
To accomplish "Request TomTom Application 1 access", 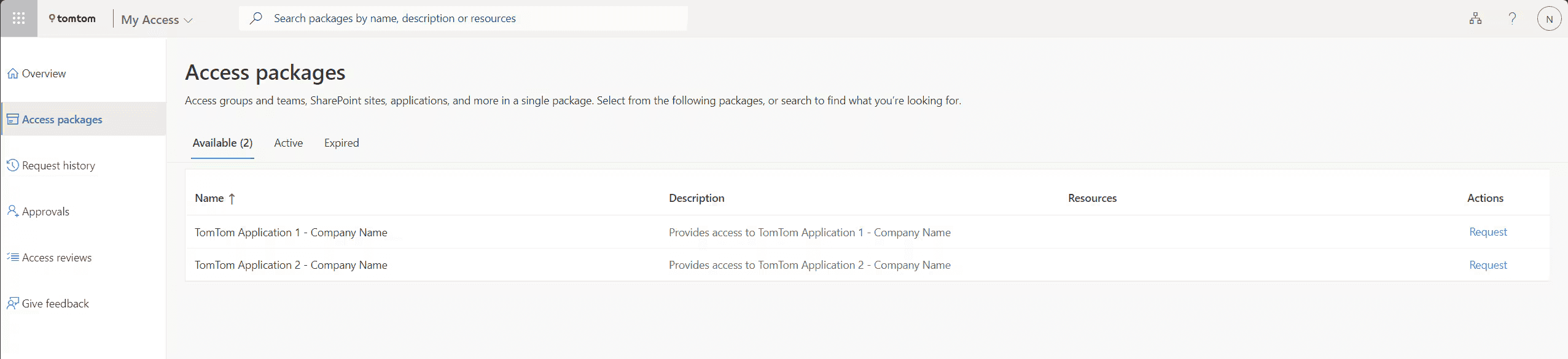I will (1488, 232).
